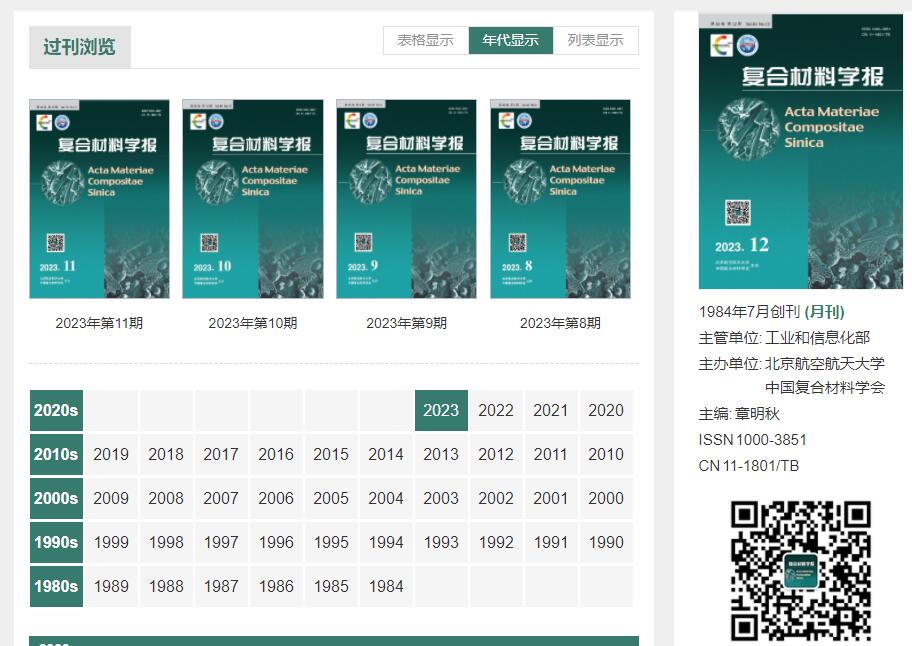This screenshot has width=912, height=646.
Task: Open the 2023年第11期 text link
Action: [99, 323]
